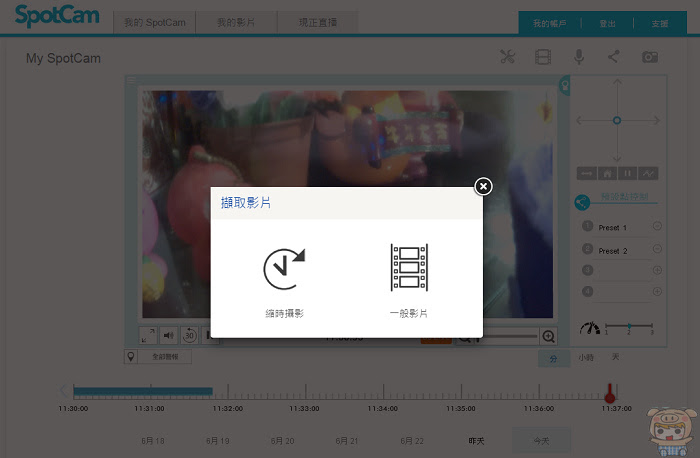Take a snapshot with camera icon

650,57
